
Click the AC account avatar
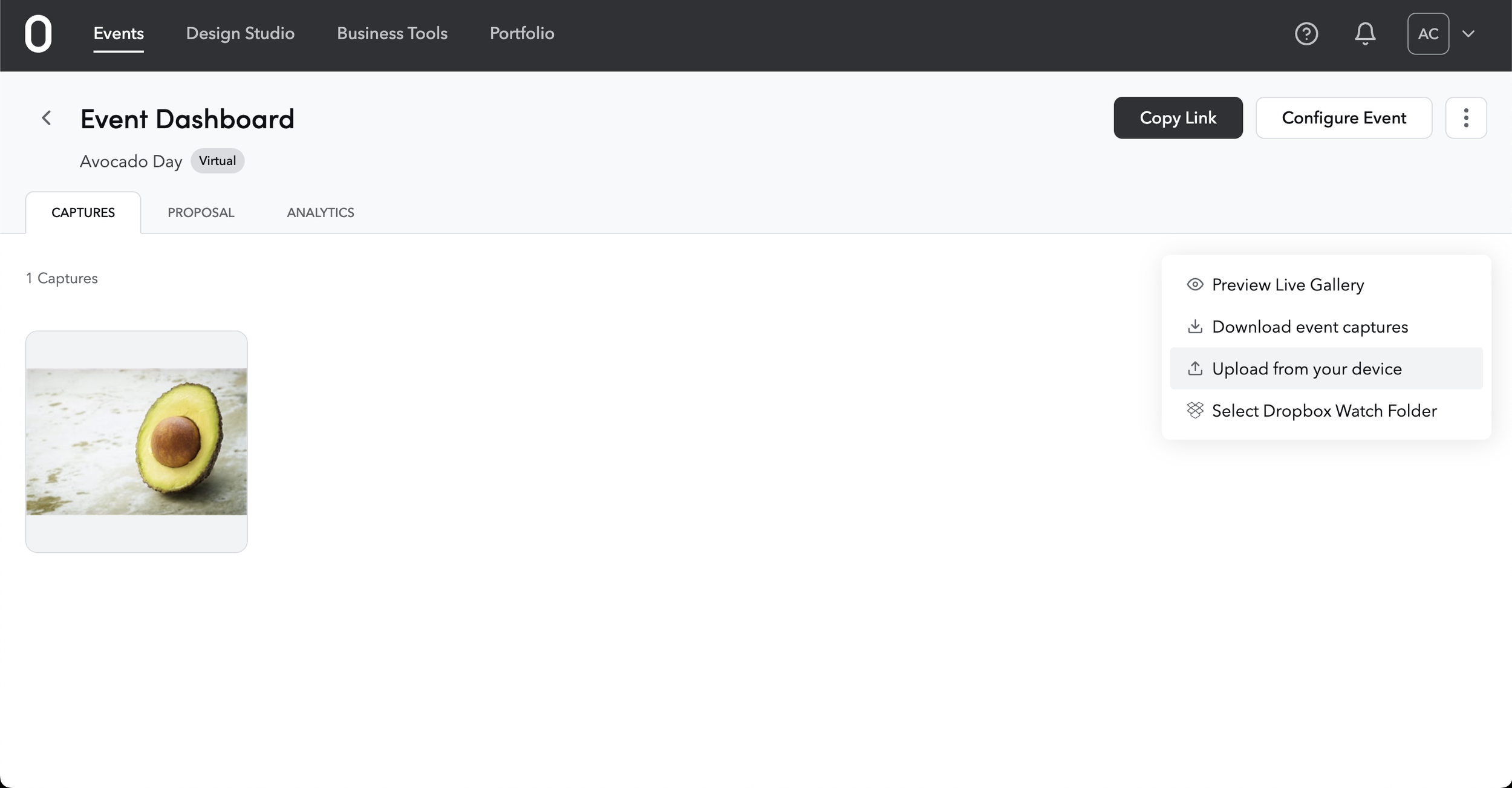[1428, 34]
